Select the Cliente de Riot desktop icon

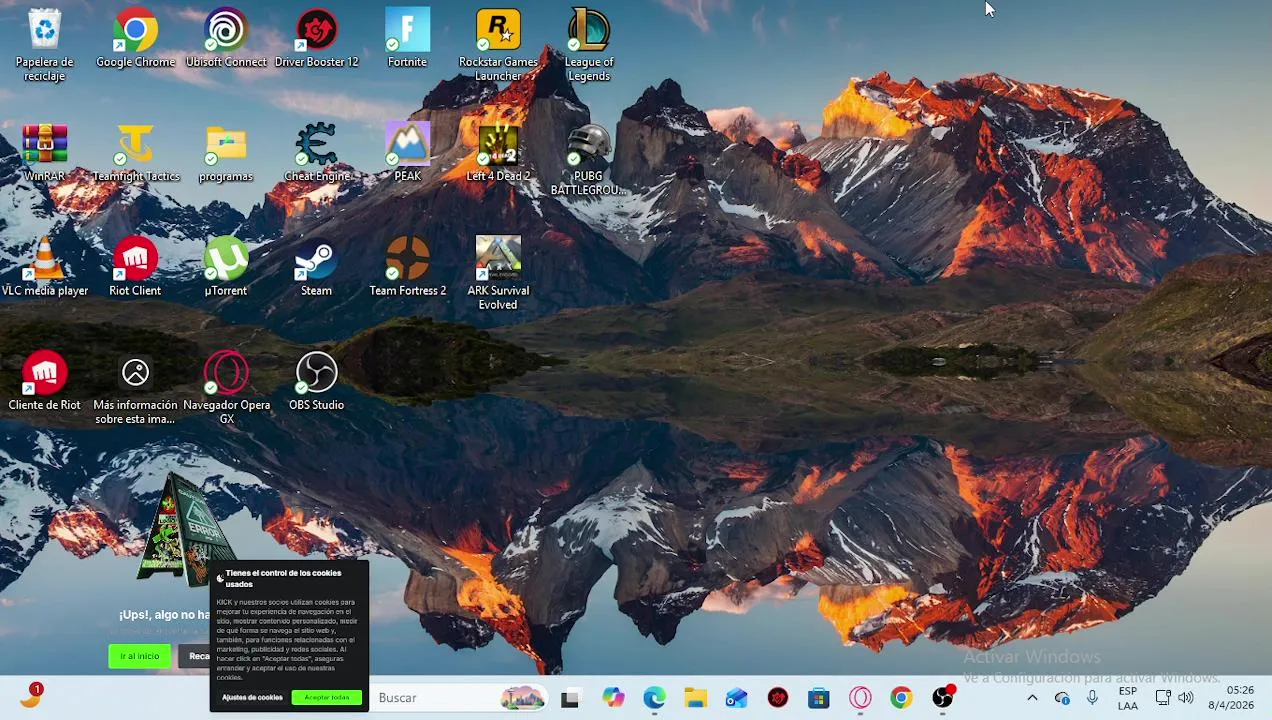(44, 381)
